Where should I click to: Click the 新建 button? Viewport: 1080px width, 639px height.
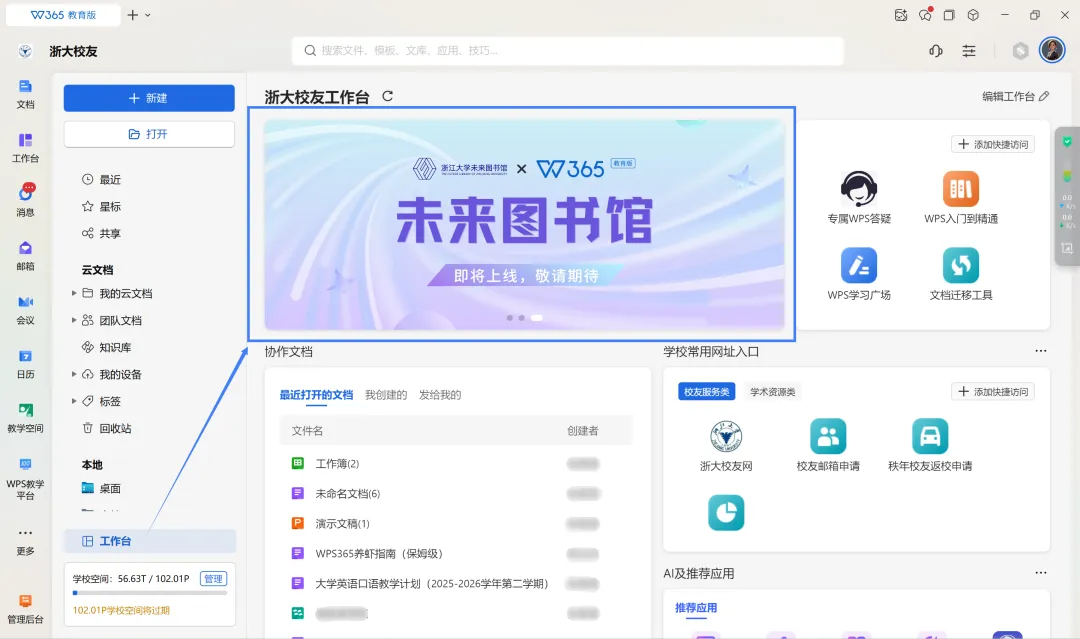pos(149,98)
